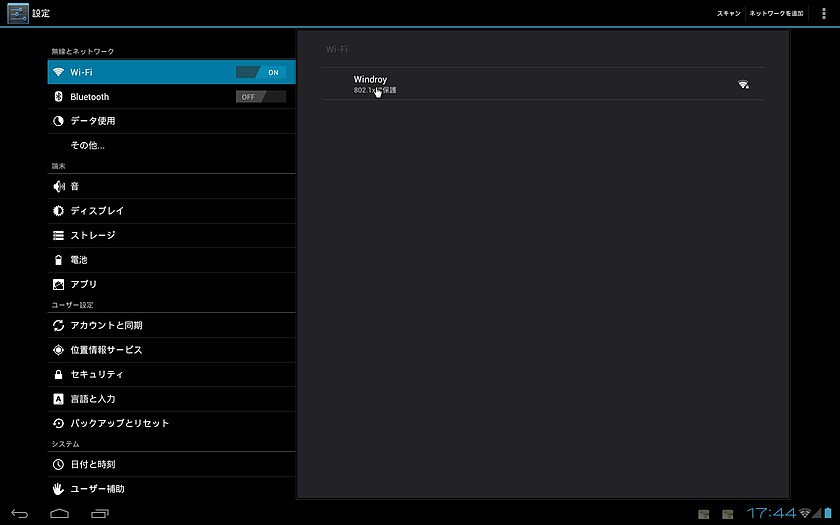840x525 pixels.
Task: Click the first notification icon in system bar
Action: (x=703, y=514)
